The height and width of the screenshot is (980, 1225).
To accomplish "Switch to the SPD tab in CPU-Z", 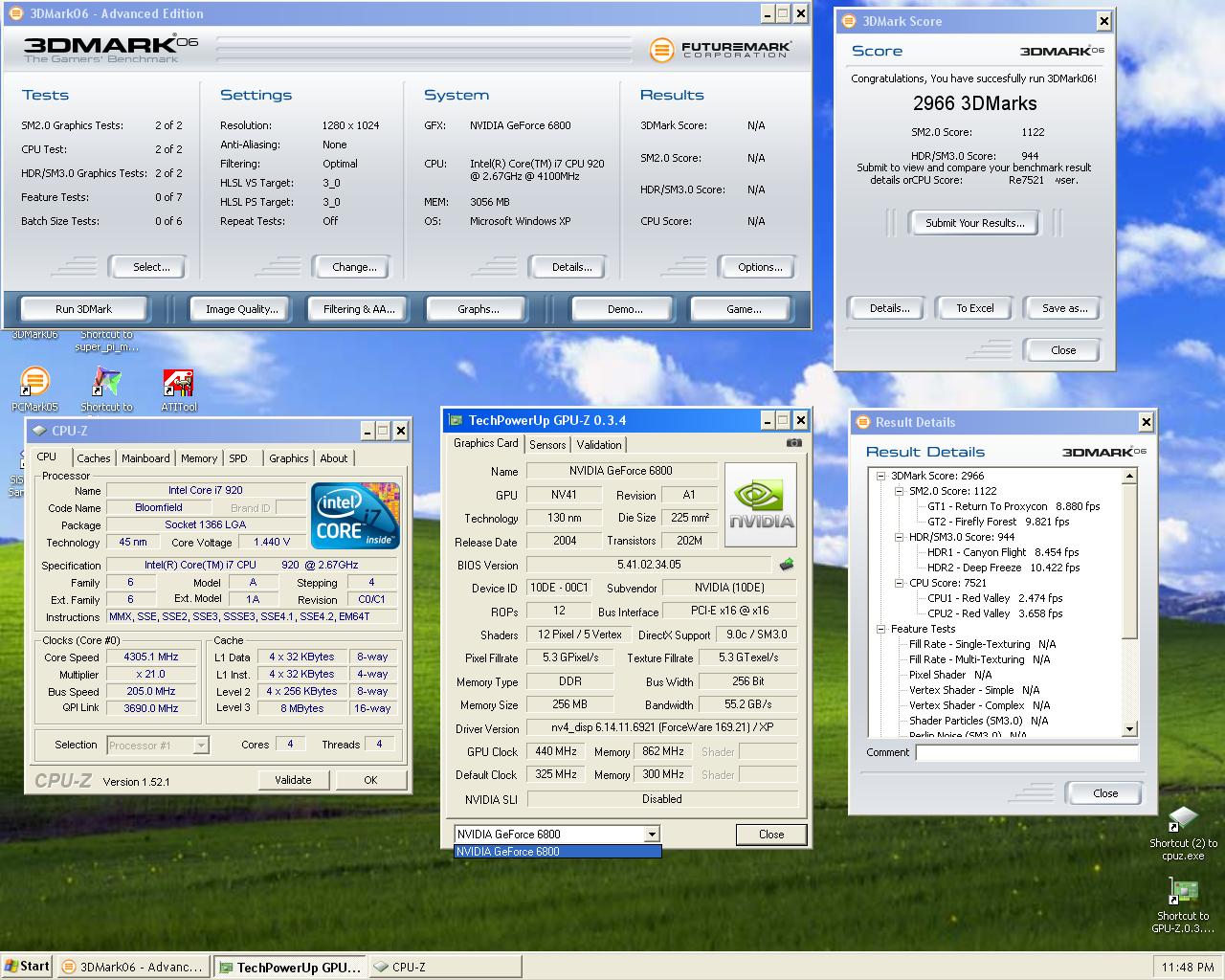I will point(238,458).
